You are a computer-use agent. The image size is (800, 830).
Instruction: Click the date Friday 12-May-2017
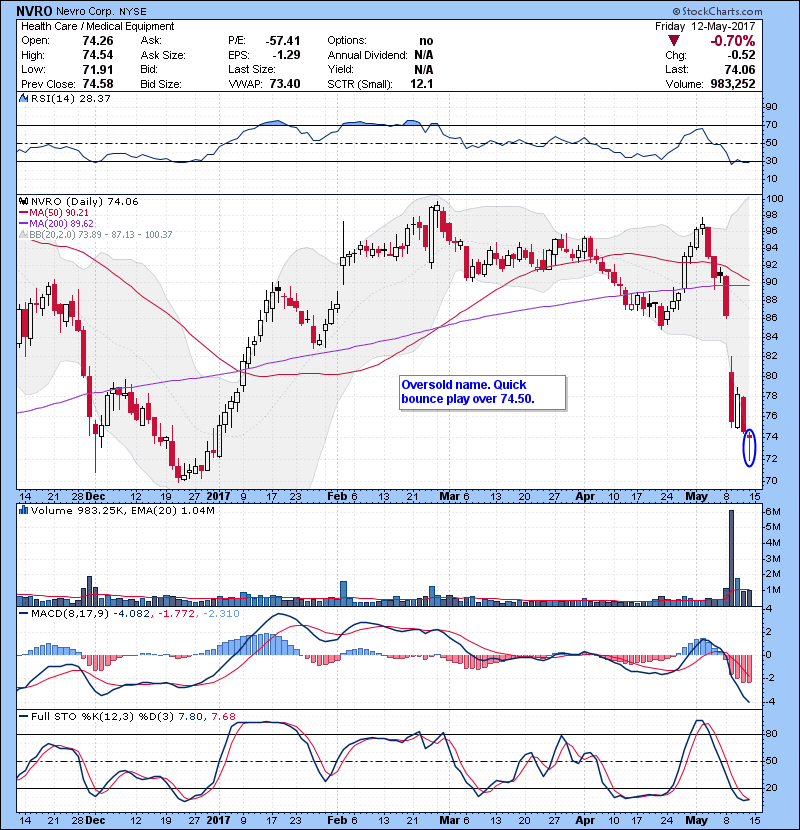[x=705, y=26]
